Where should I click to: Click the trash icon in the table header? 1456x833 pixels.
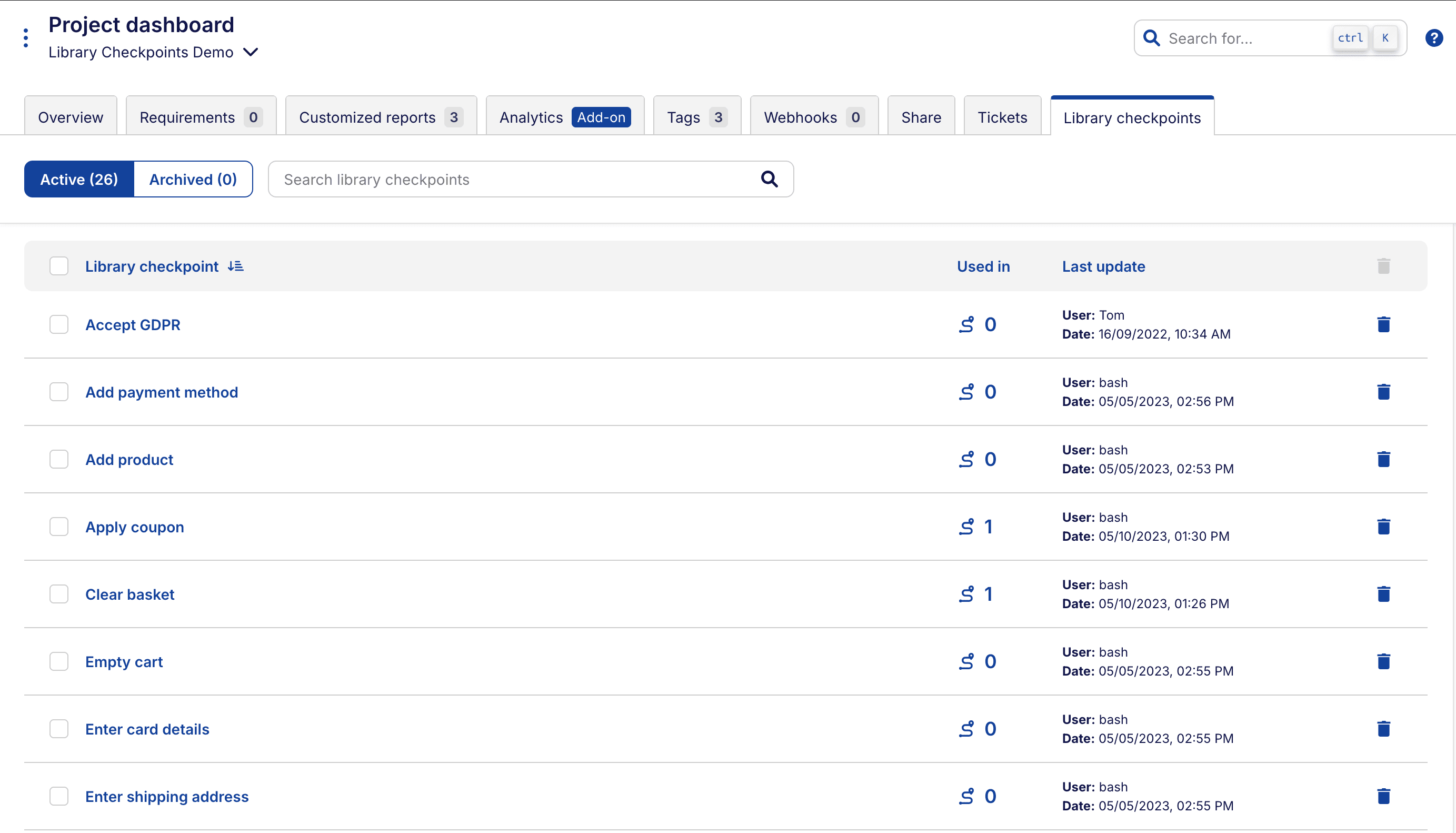[1383, 265]
